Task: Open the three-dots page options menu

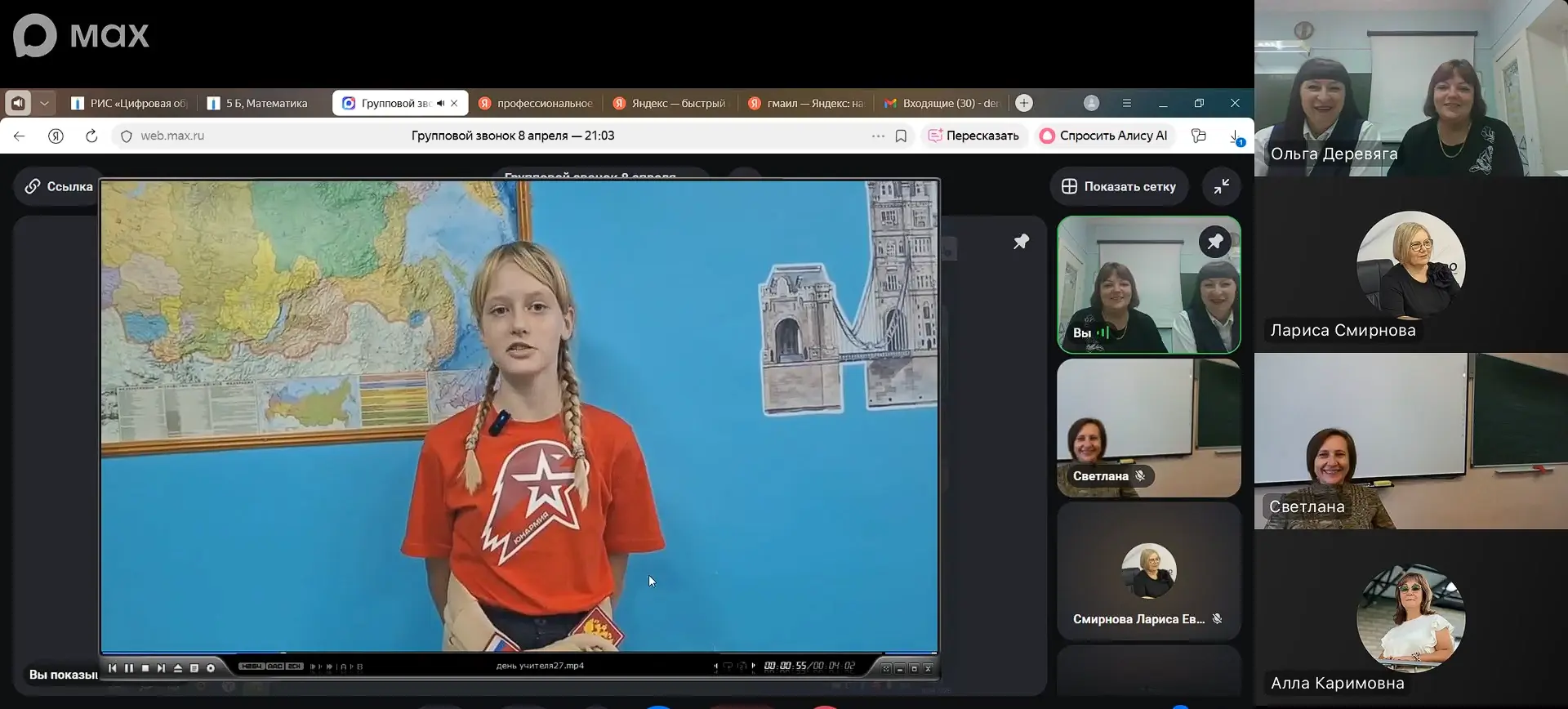Action: 878,136
